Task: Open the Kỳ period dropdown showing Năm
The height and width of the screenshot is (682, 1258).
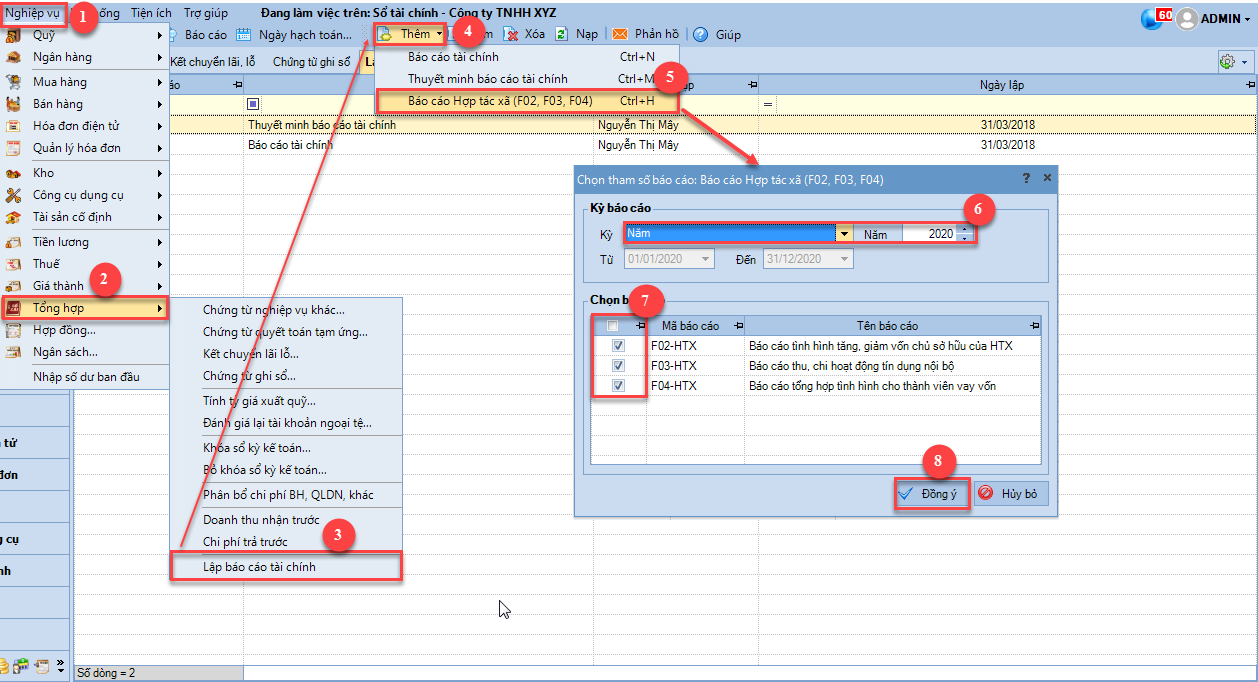Action: pyautogui.click(x=845, y=234)
